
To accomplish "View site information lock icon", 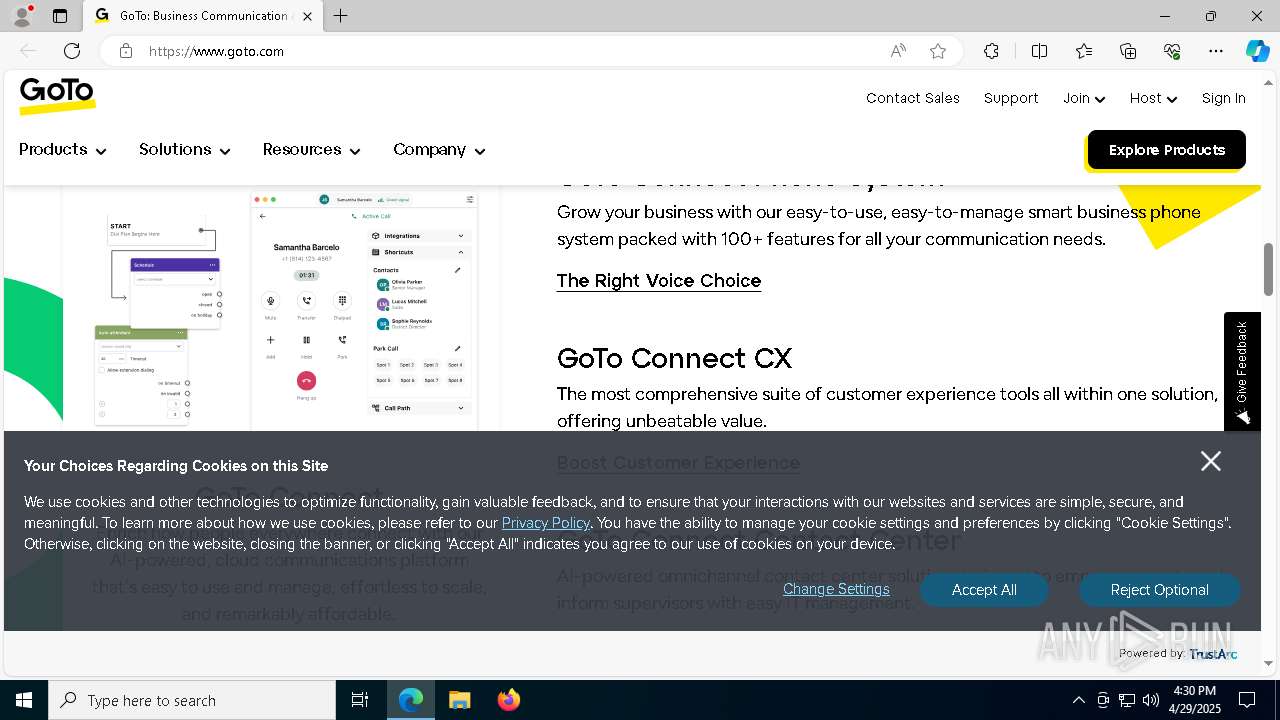I will pos(126,51).
